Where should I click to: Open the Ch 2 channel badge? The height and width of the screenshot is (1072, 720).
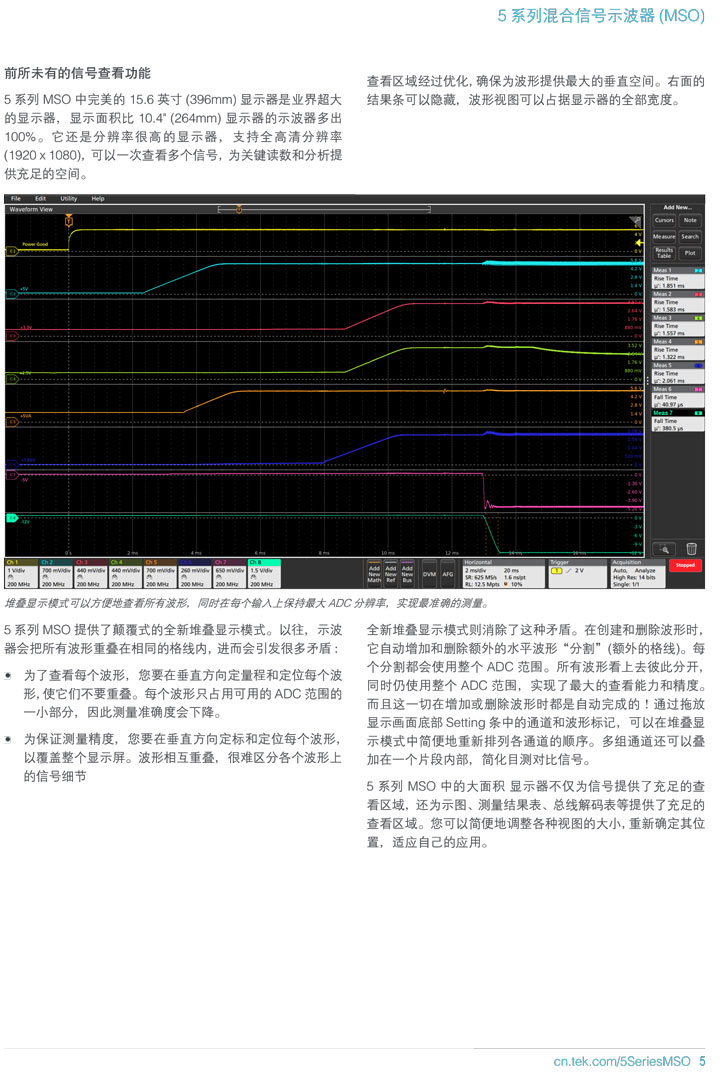tap(56, 574)
